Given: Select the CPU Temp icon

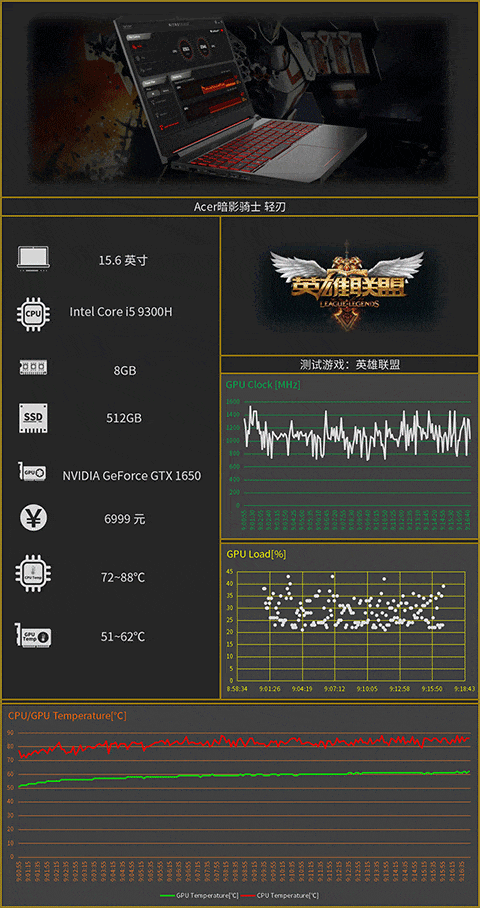Looking at the screenshot, I should [x=32, y=573].
